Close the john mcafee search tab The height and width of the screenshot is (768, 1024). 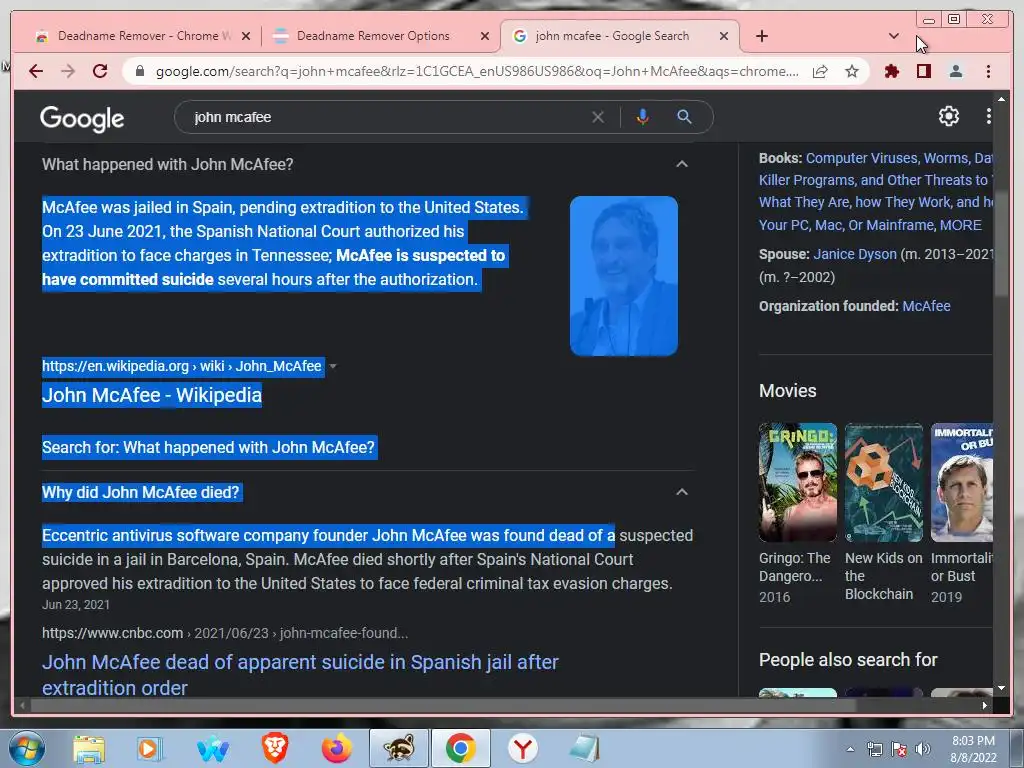(724, 36)
